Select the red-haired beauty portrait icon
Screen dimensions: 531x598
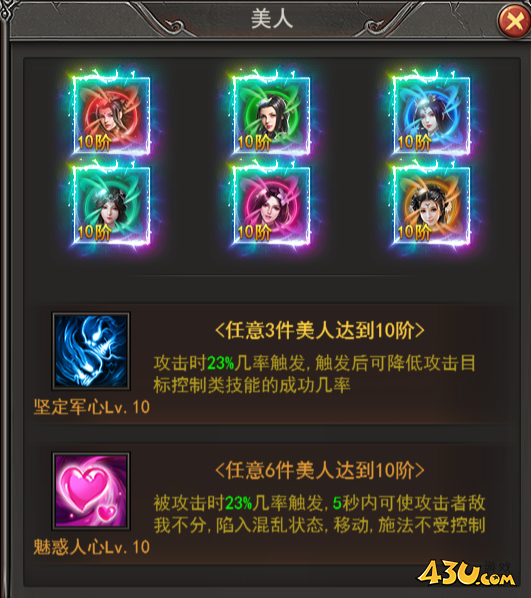(x=111, y=116)
